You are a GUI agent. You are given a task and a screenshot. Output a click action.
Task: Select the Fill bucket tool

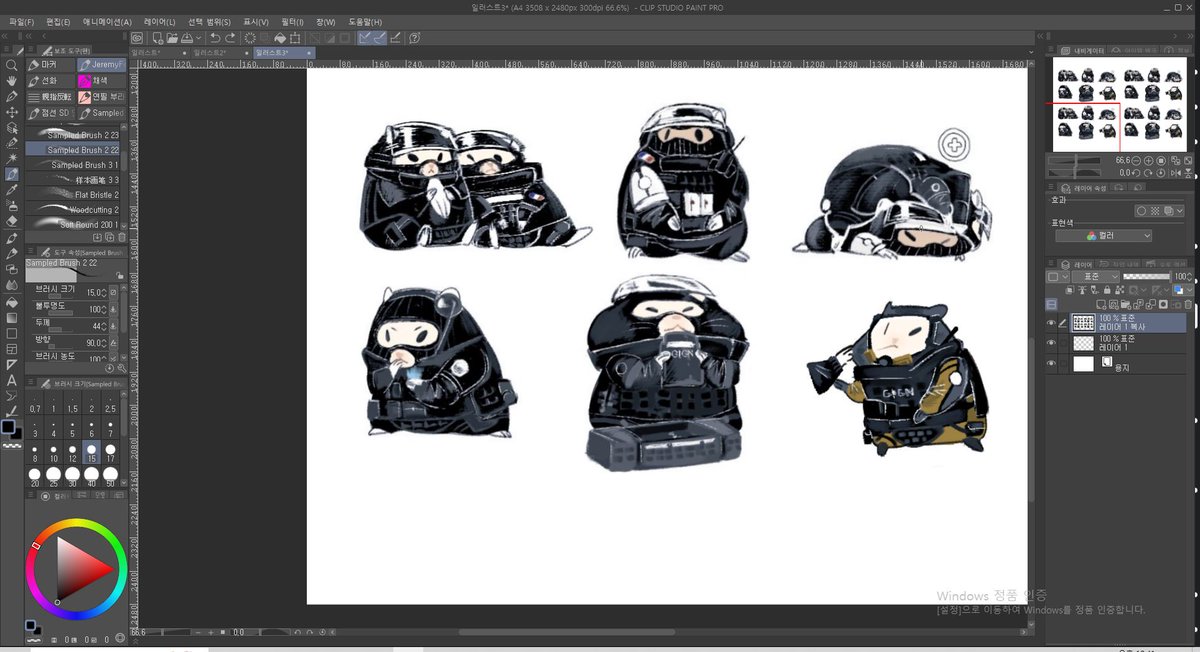(12, 301)
